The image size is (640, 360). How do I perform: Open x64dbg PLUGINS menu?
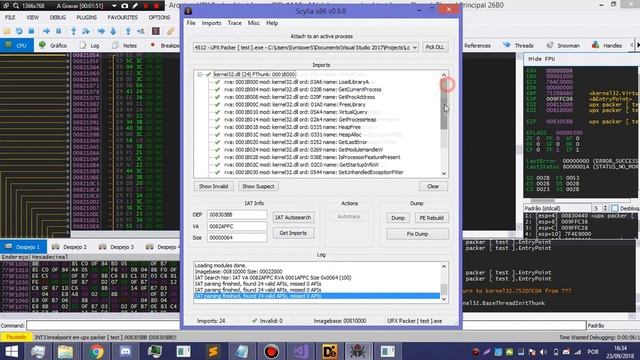[x=87, y=18]
